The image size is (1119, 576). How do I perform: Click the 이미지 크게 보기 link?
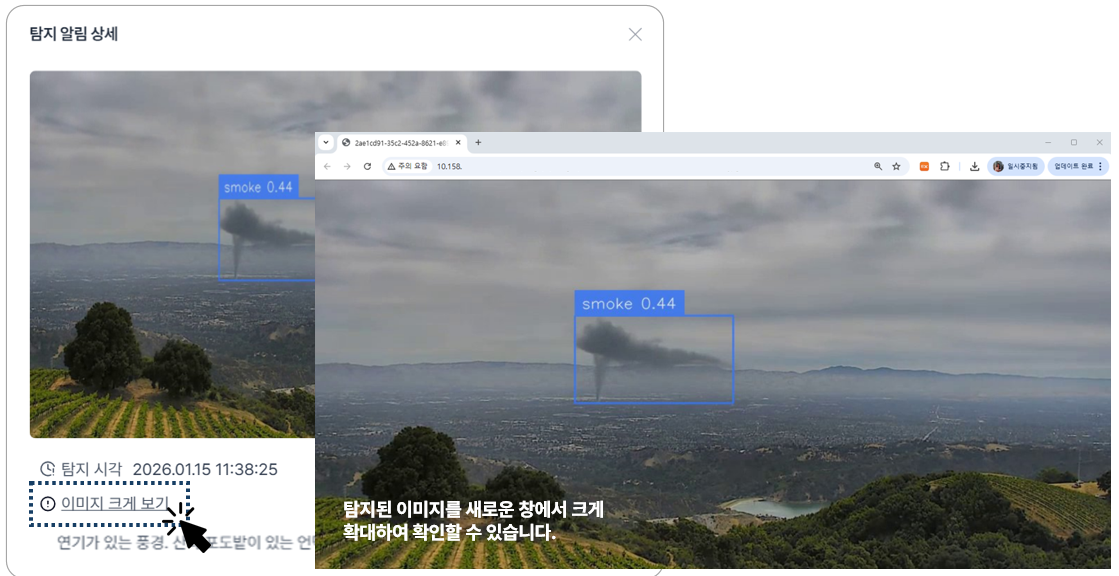(114, 503)
